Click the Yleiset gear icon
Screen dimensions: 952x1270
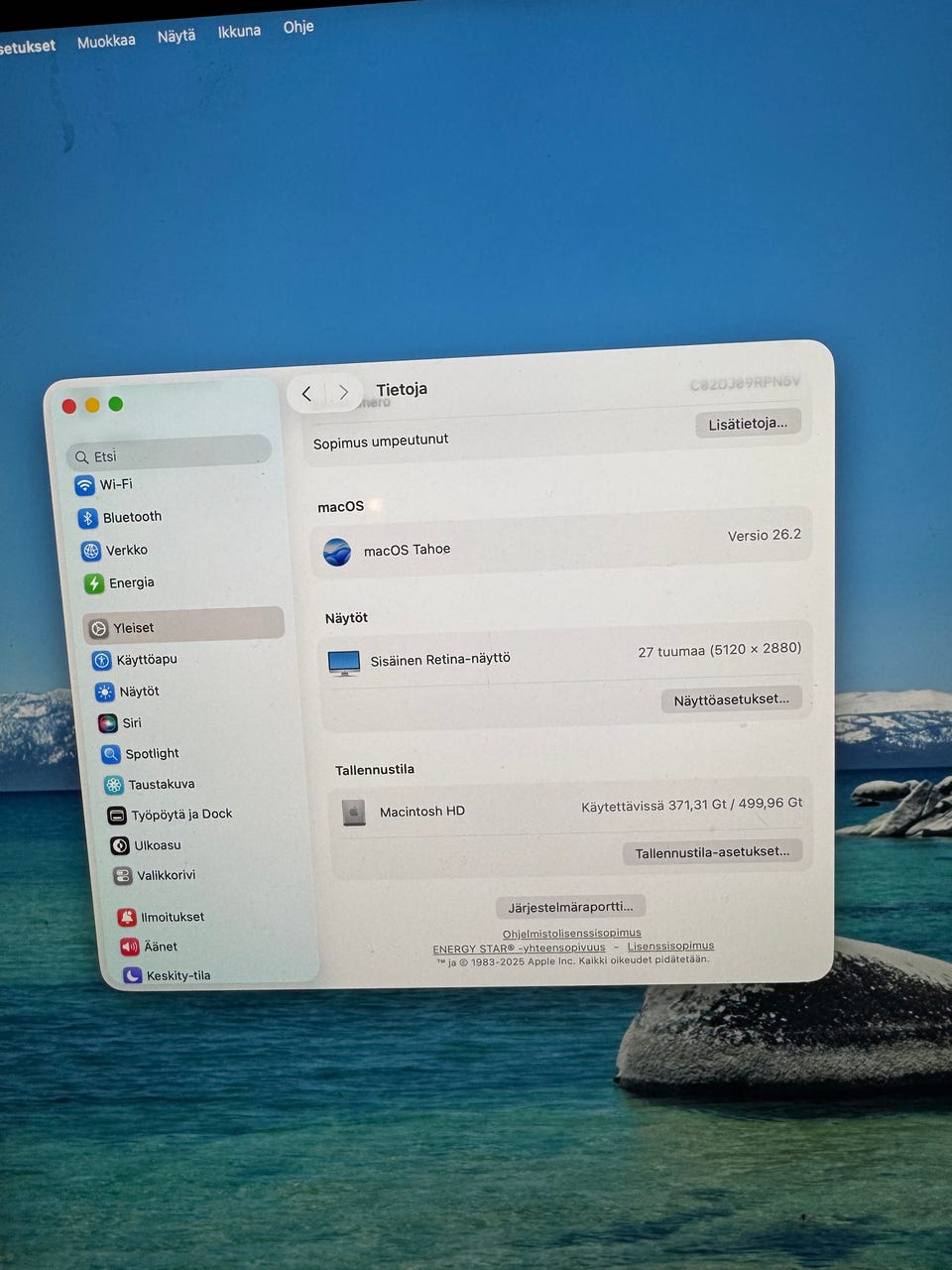coord(98,628)
